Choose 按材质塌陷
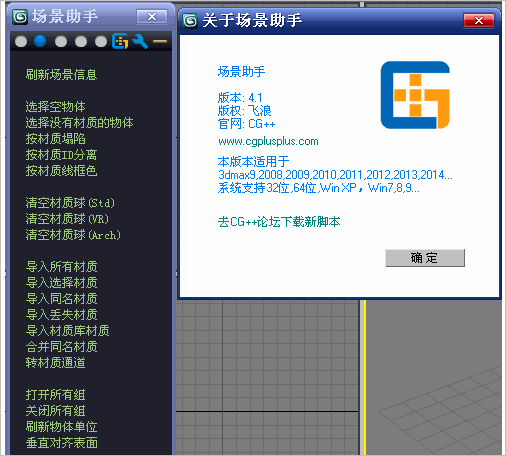 tap(55, 139)
